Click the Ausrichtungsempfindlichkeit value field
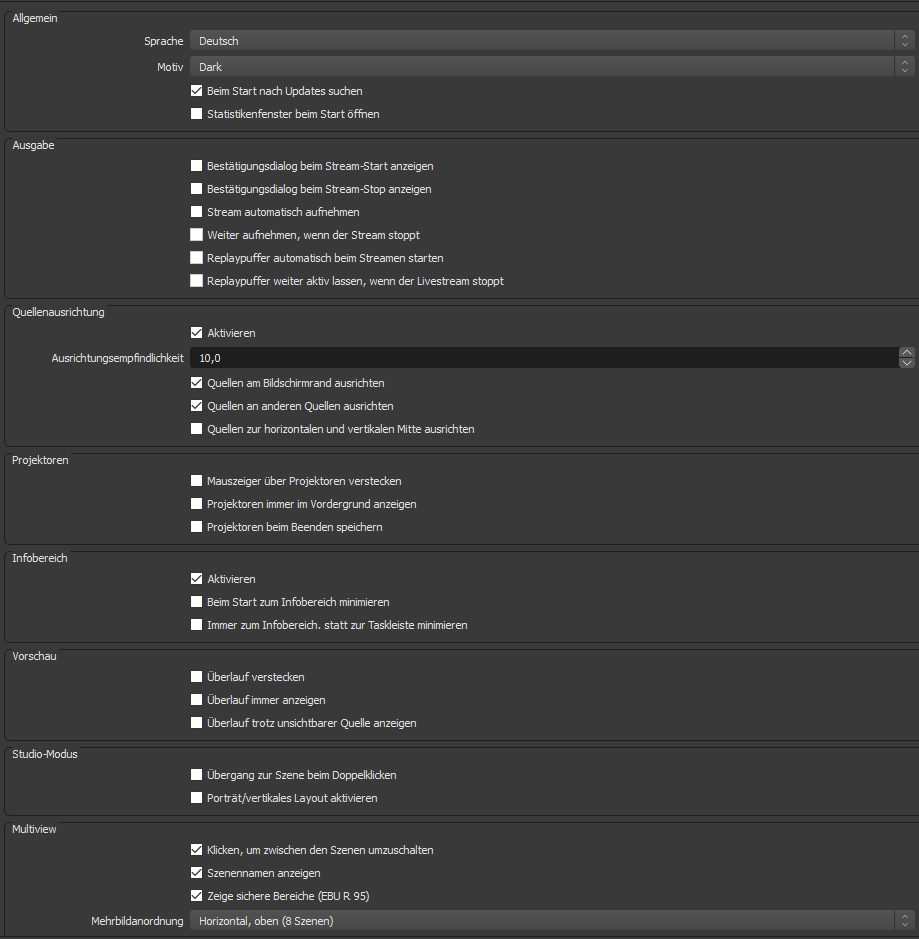Image resolution: width=919 pixels, height=939 pixels. 540,358
